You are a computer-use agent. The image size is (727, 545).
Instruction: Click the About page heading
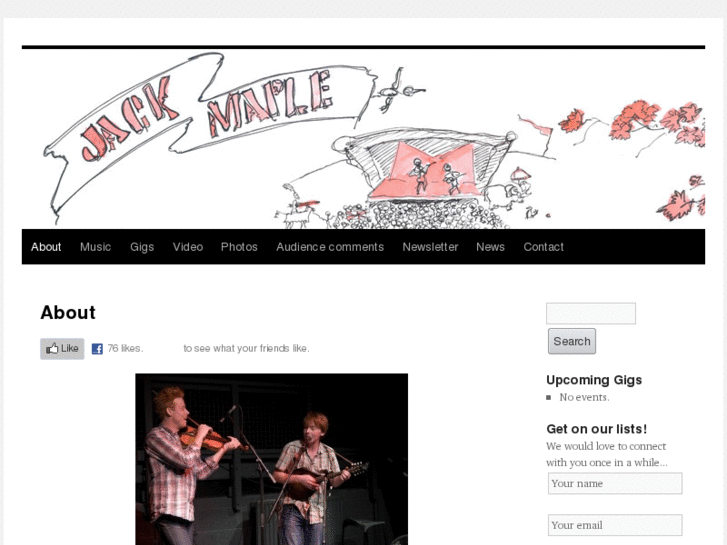coord(68,313)
